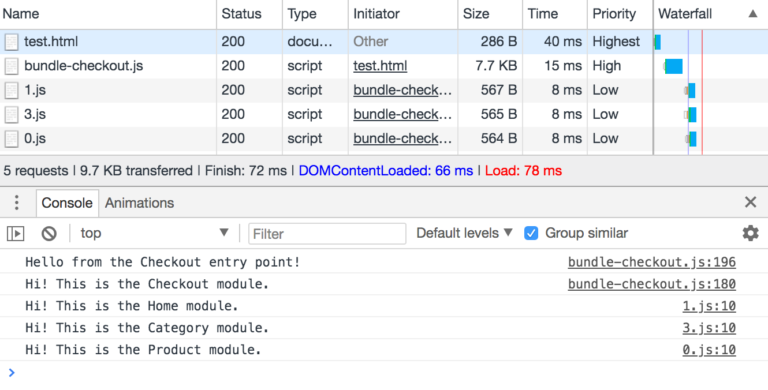The width and height of the screenshot is (768, 390).
Task: Click test.html file icon
Action: (x=11, y=42)
